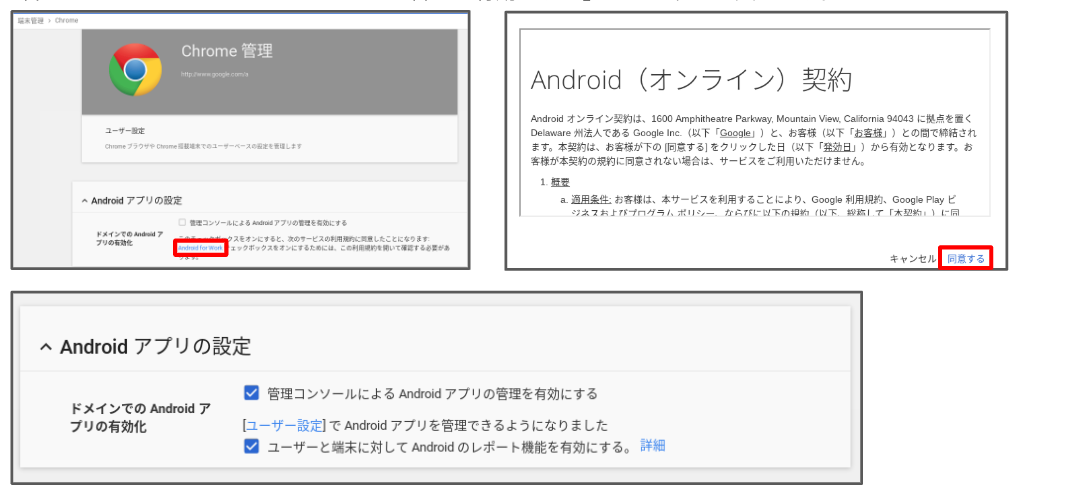
Task: Click the Chrome 管理 title text
Action: pos(226,51)
